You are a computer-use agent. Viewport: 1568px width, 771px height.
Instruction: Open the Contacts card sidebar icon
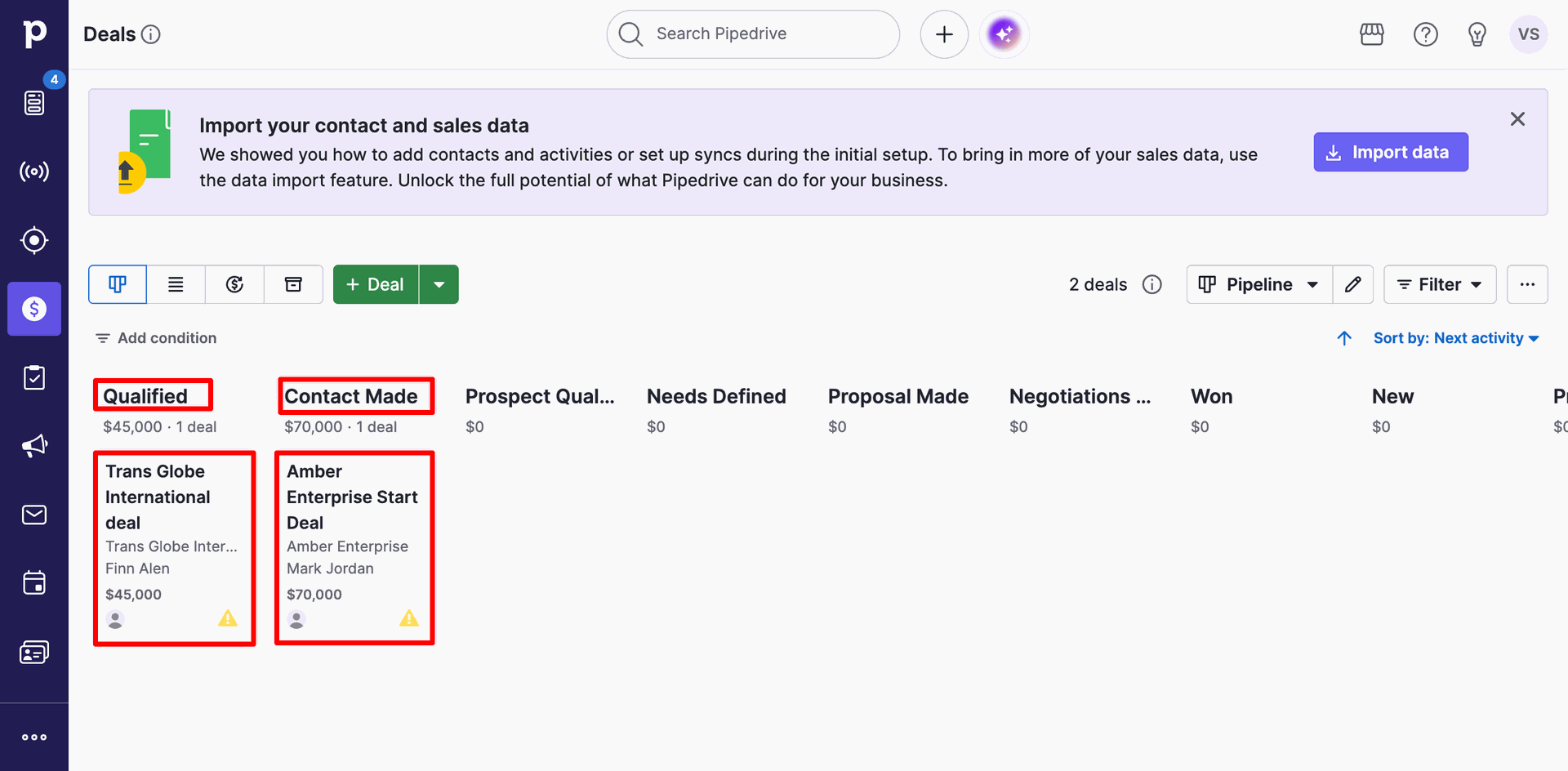pos(34,652)
